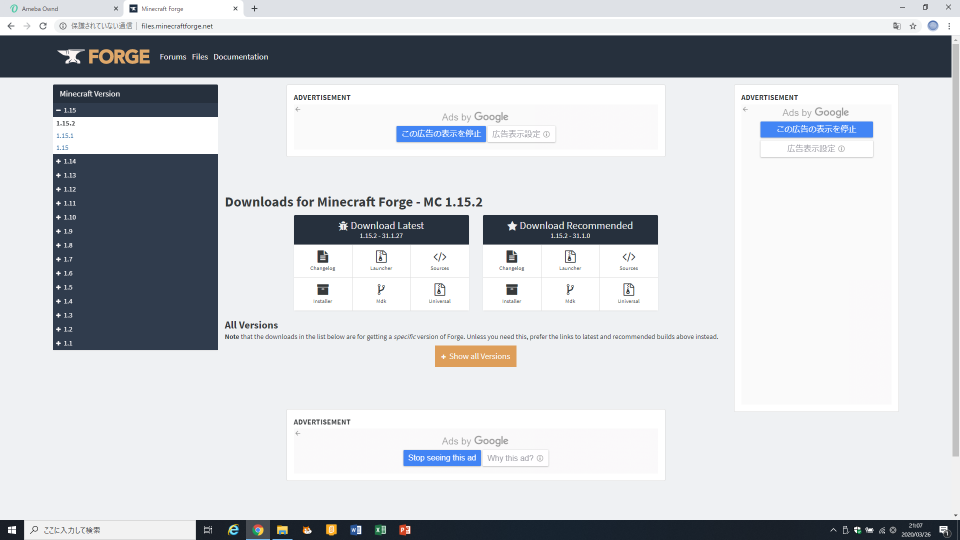The height and width of the screenshot is (540, 960).
Task: Open Sources under Download Latest
Action: pos(440,260)
